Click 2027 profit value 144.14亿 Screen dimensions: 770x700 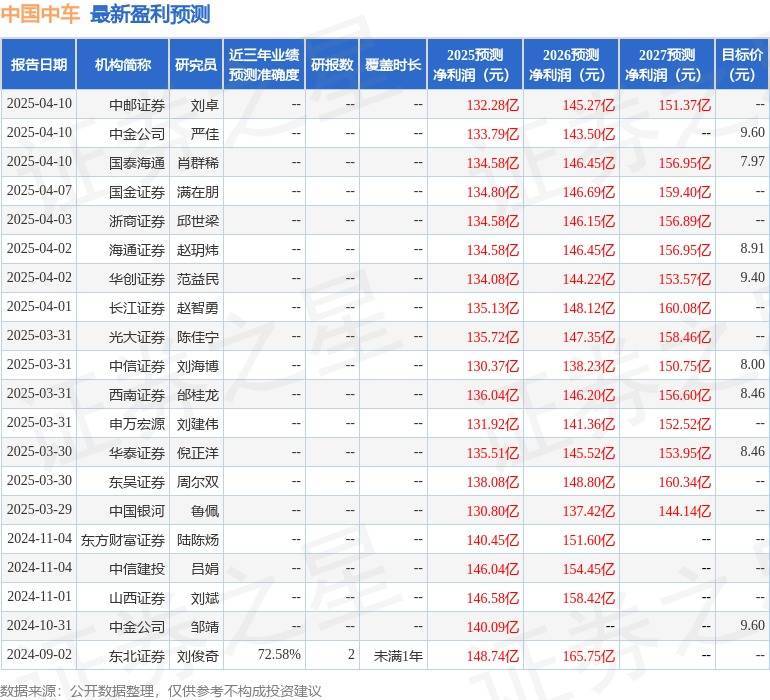[x=685, y=510]
